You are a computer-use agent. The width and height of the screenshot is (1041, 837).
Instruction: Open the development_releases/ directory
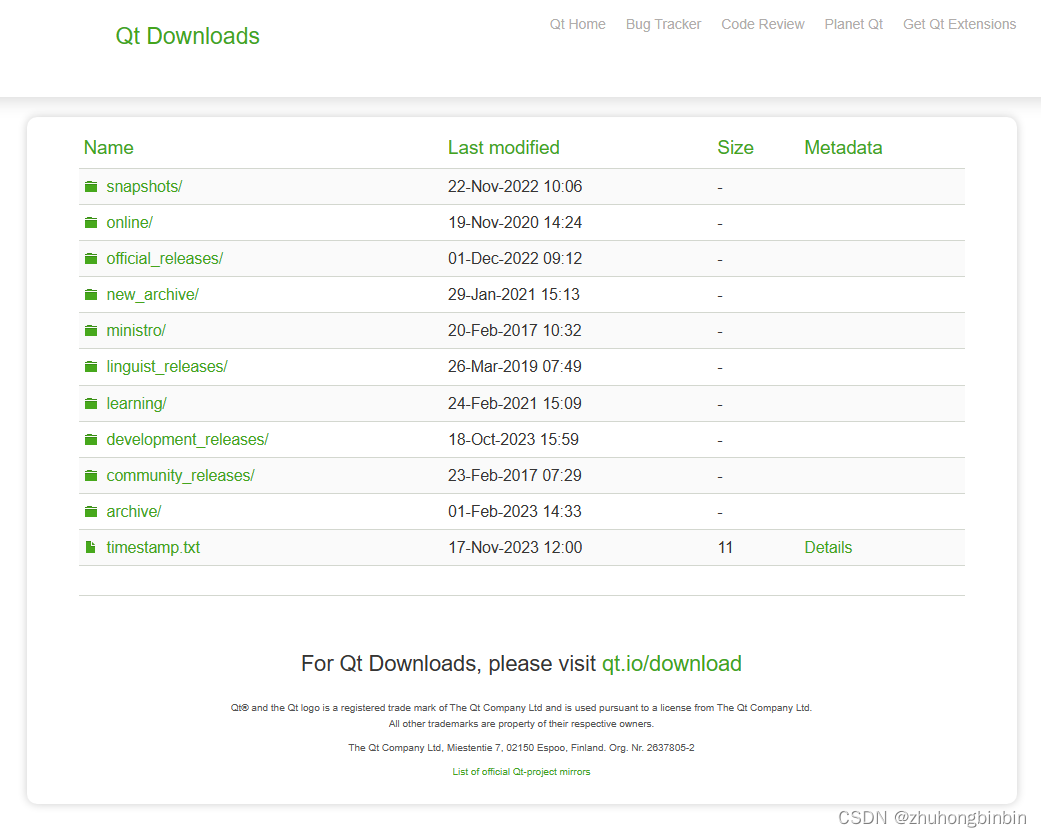tap(187, 439)
